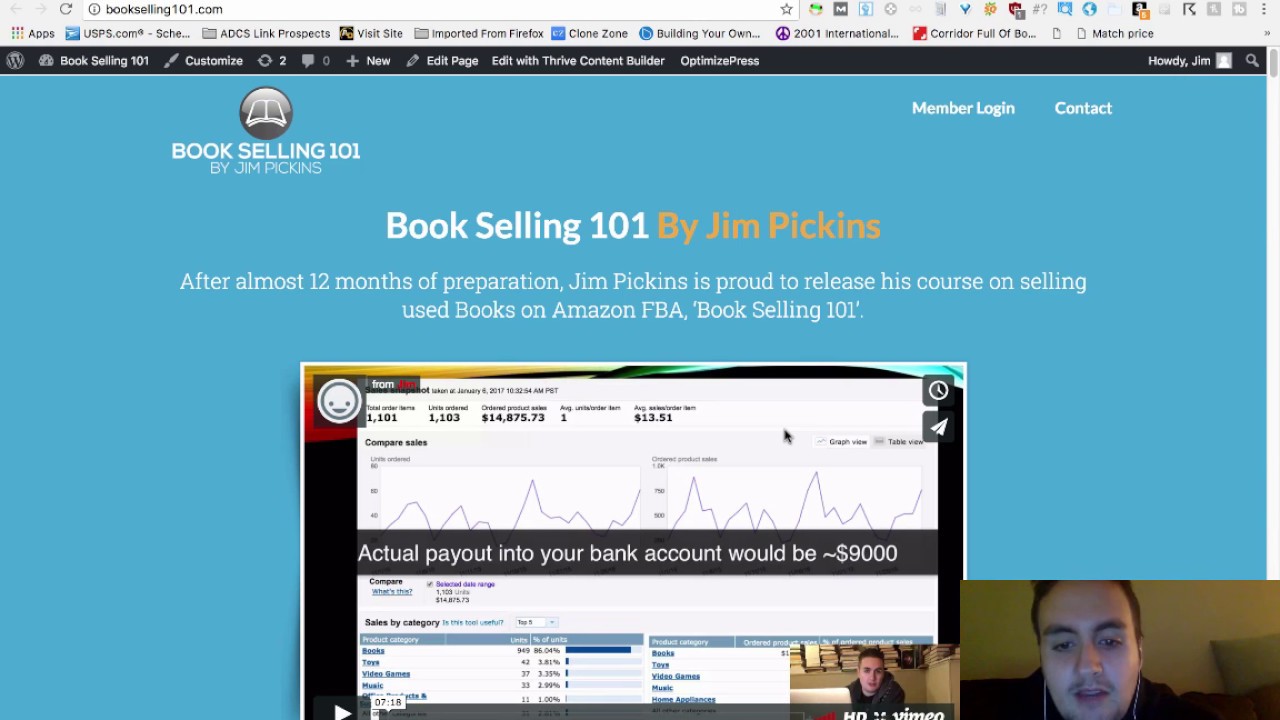Click 'Edit with Thrive Content Builder'
1280x720 pixels.
[578, 61]
